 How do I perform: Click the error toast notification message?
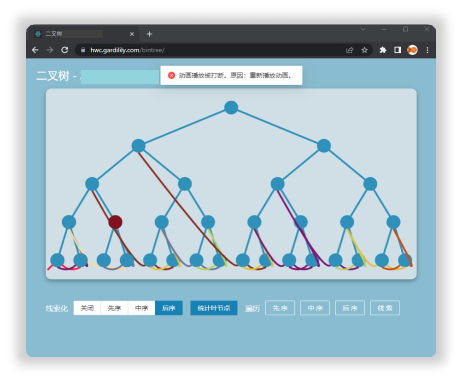click(231, 75)
